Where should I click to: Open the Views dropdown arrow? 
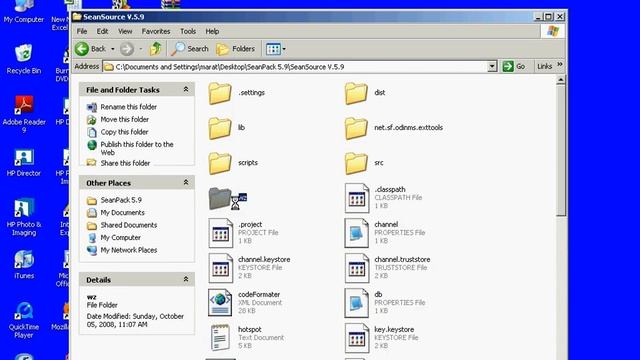pos(284,49)
